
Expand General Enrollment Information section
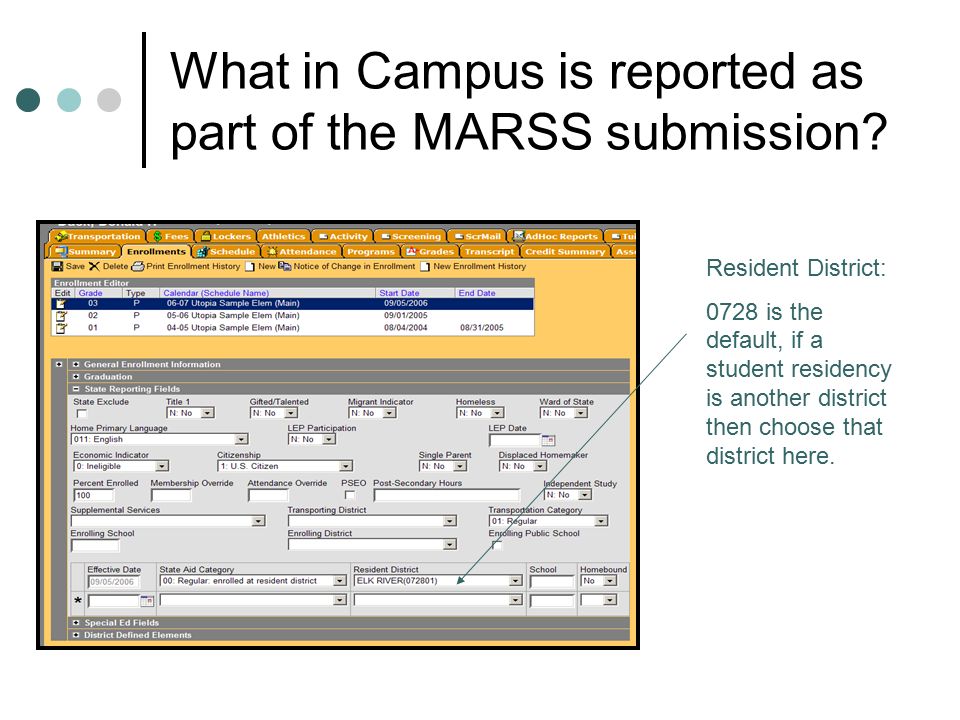(77, 364)
